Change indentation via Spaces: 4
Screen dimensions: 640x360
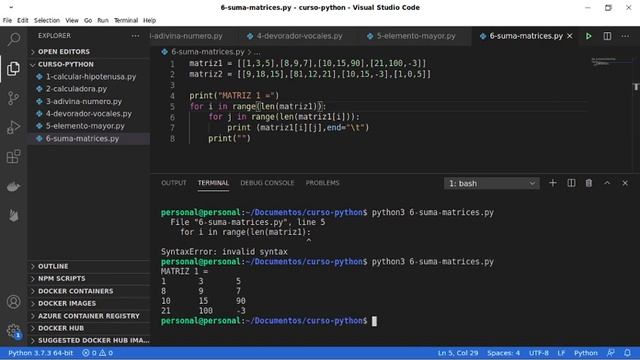[503, 353]
